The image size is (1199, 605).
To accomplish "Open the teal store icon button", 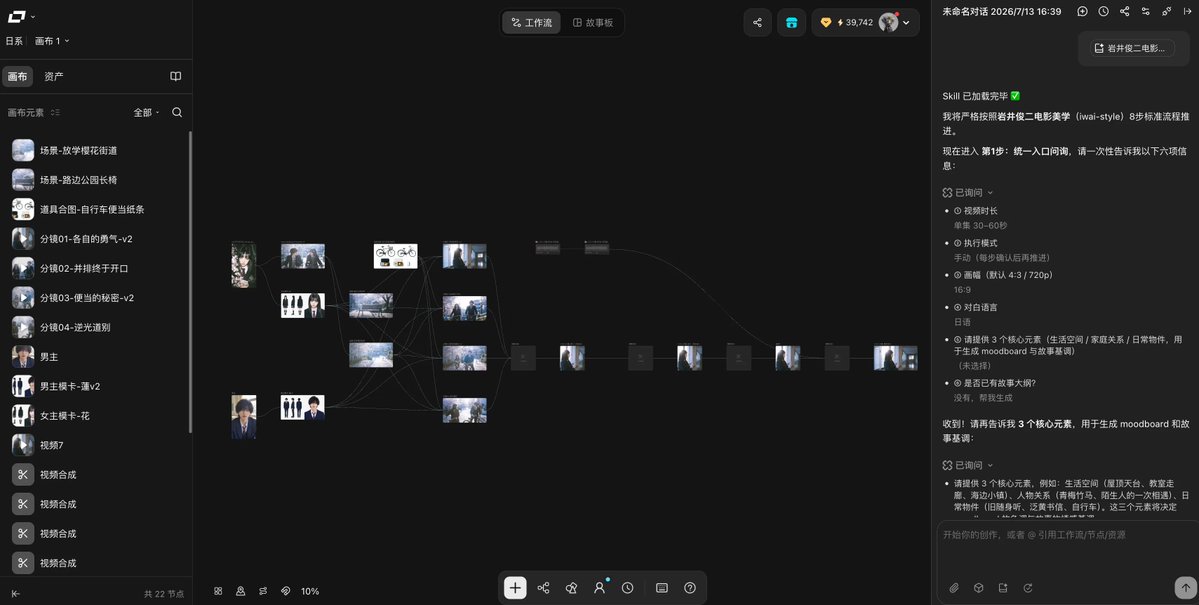I will pos(791,22).
